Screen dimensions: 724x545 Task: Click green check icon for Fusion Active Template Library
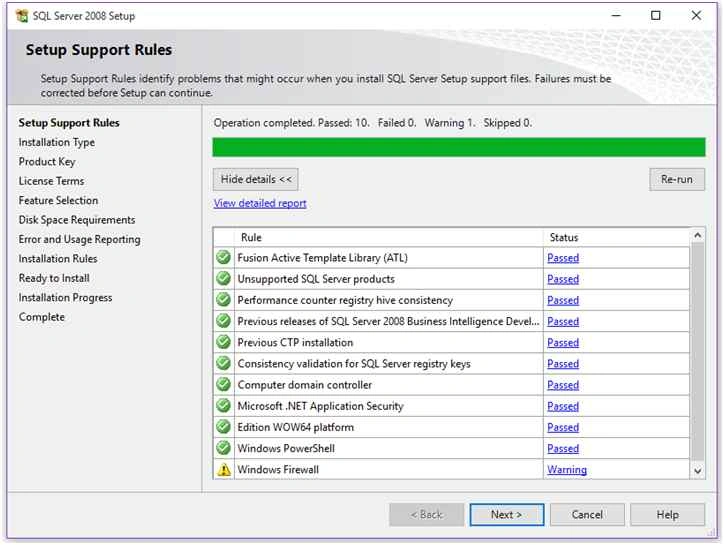[x=223, y=257]
